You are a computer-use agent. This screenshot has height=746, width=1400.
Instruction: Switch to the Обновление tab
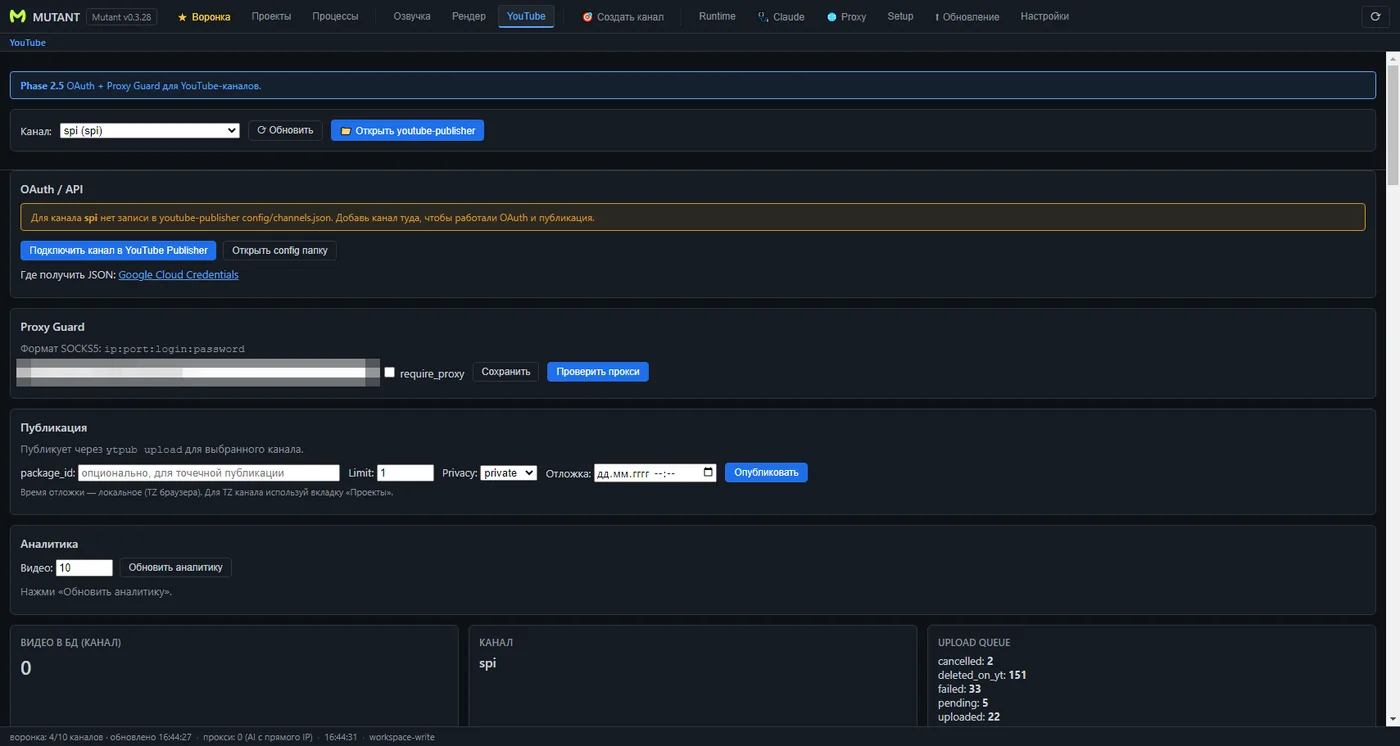[967, 17]
